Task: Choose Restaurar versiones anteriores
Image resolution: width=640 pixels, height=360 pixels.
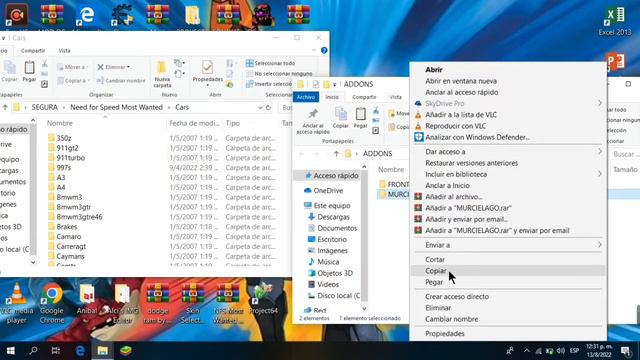Action: coord(471,163)
